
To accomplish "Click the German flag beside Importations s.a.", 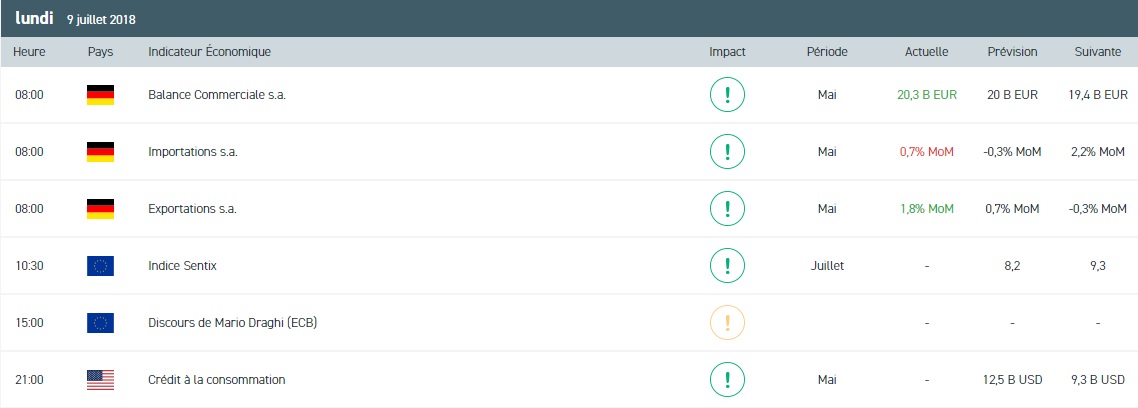I will [x=100, y=152].
